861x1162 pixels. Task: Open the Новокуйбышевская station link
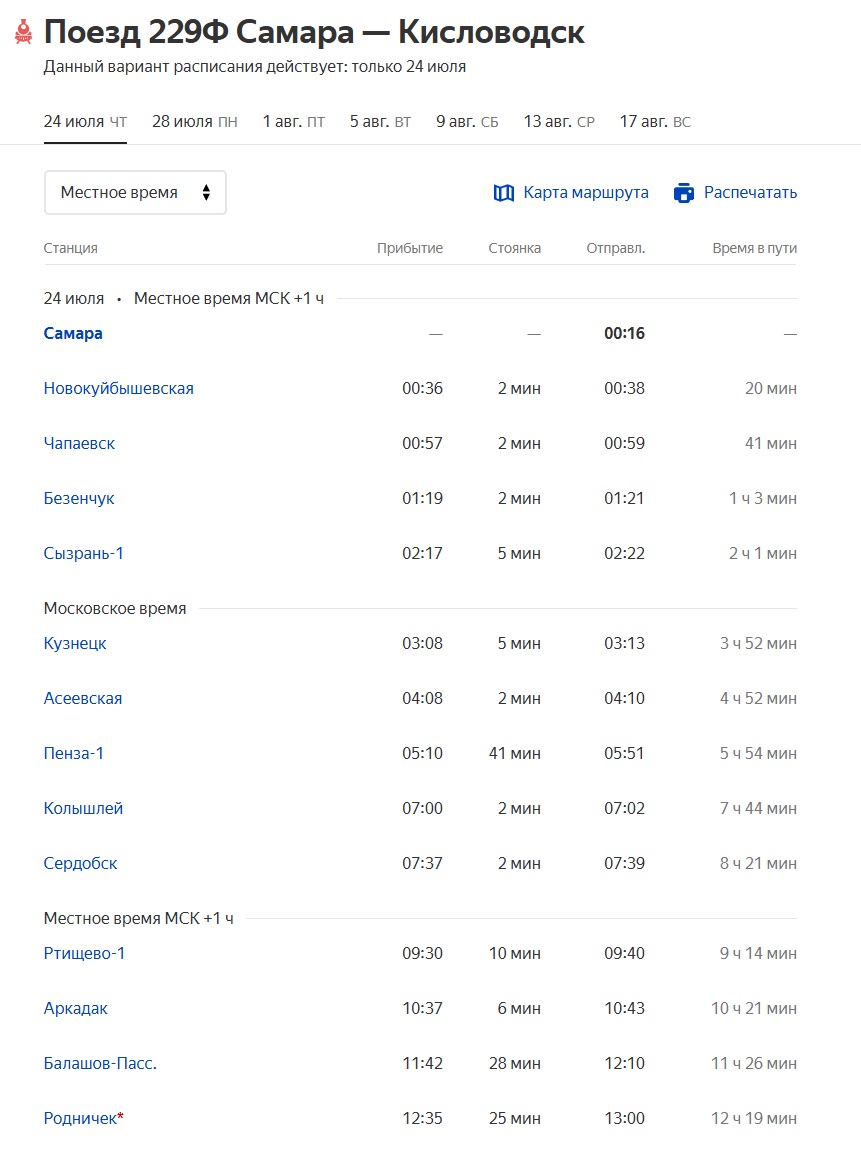[x=119, y=389]
